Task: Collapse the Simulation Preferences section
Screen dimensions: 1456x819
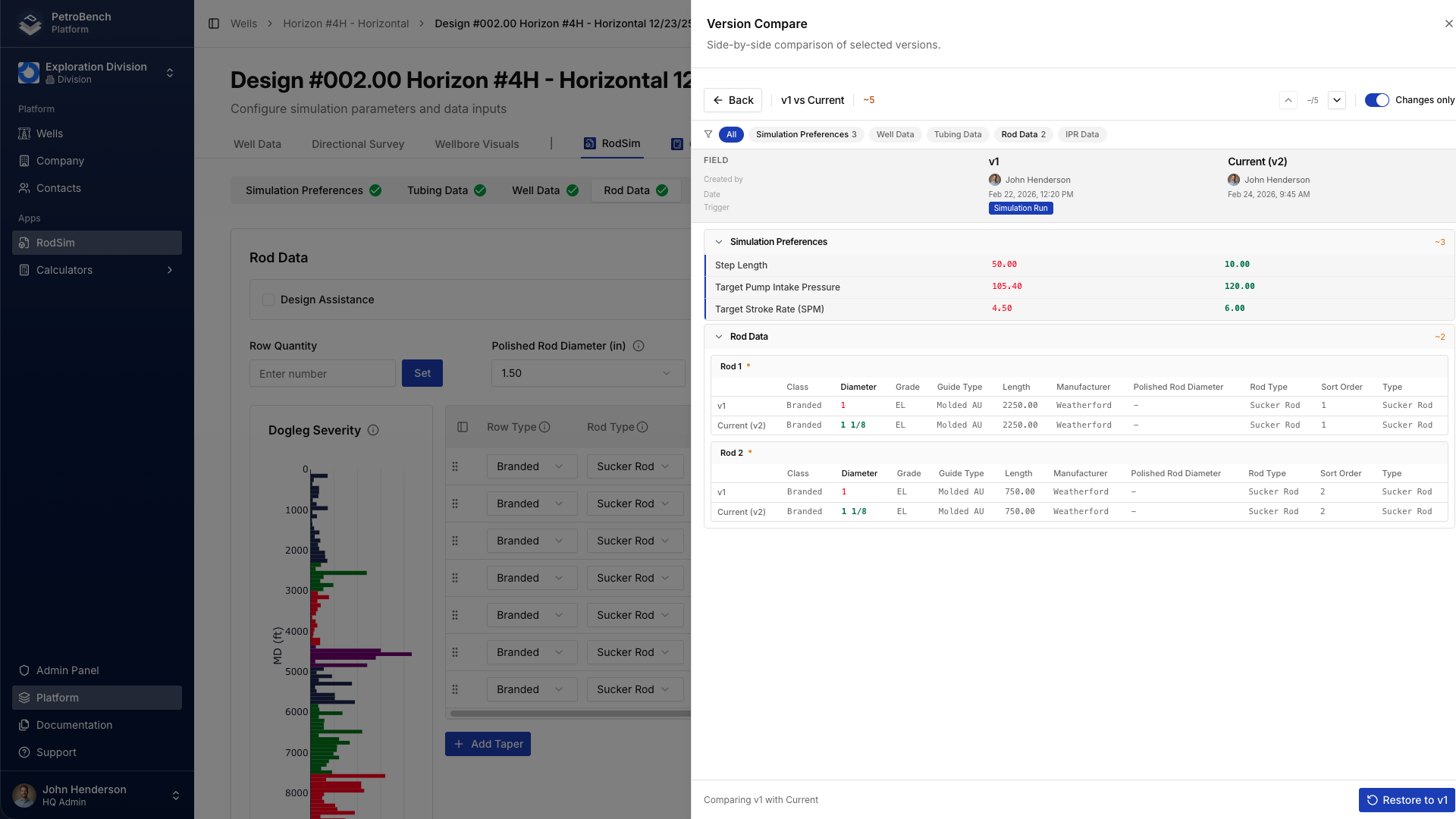Action: (719, 241)
